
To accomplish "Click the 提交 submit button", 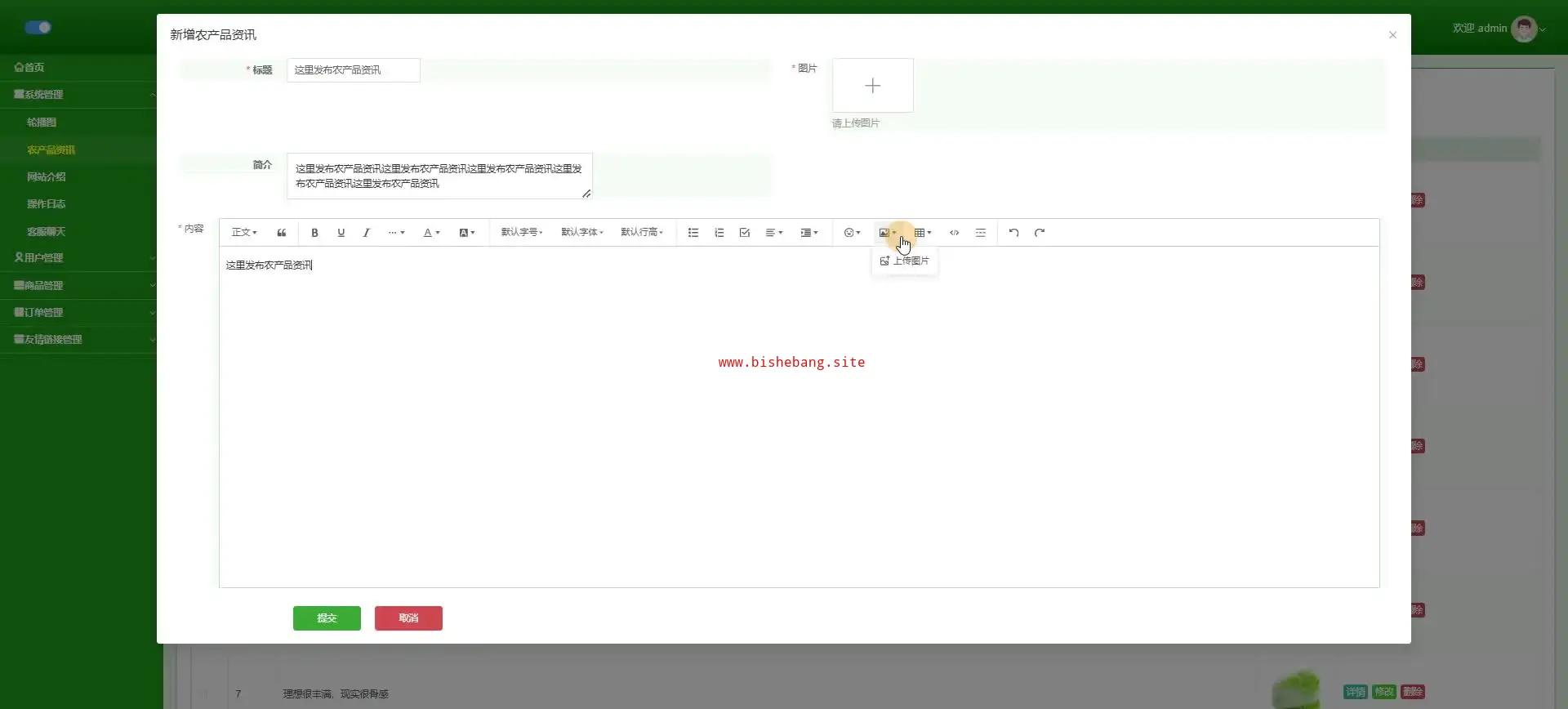I will click(x=327, y=618).
